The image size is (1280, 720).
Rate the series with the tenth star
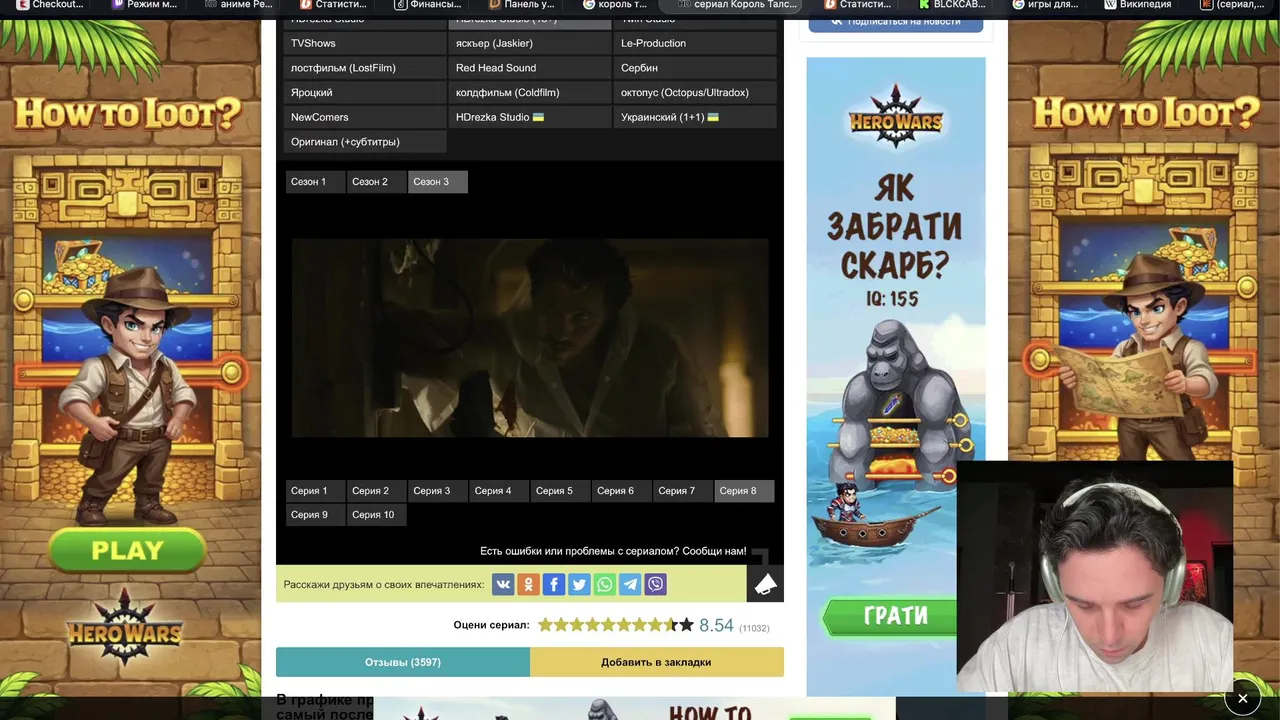click(686, 625)
